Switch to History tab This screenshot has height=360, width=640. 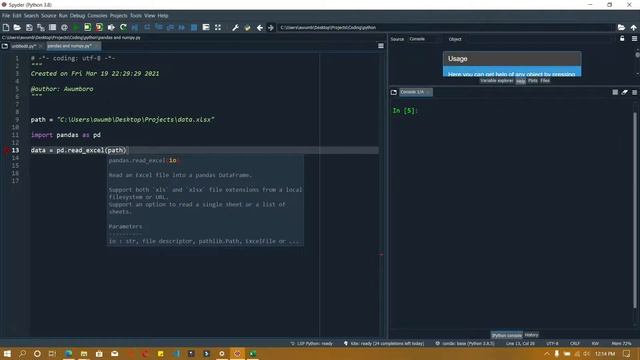531,335
